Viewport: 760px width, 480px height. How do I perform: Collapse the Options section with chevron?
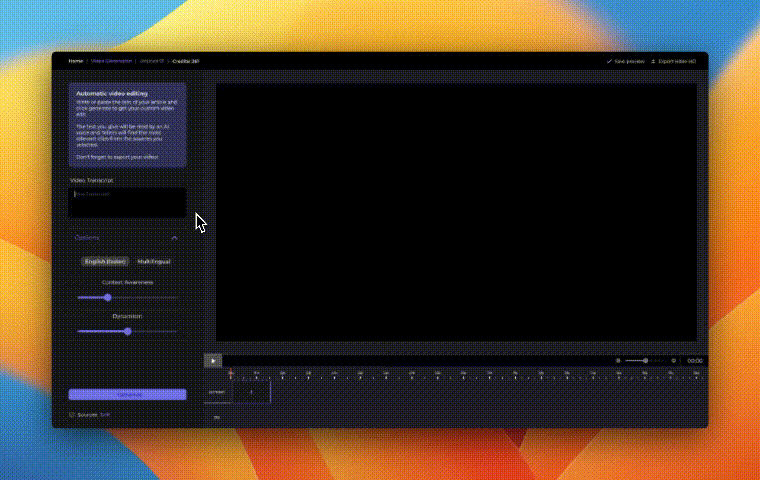coord(174,238)
